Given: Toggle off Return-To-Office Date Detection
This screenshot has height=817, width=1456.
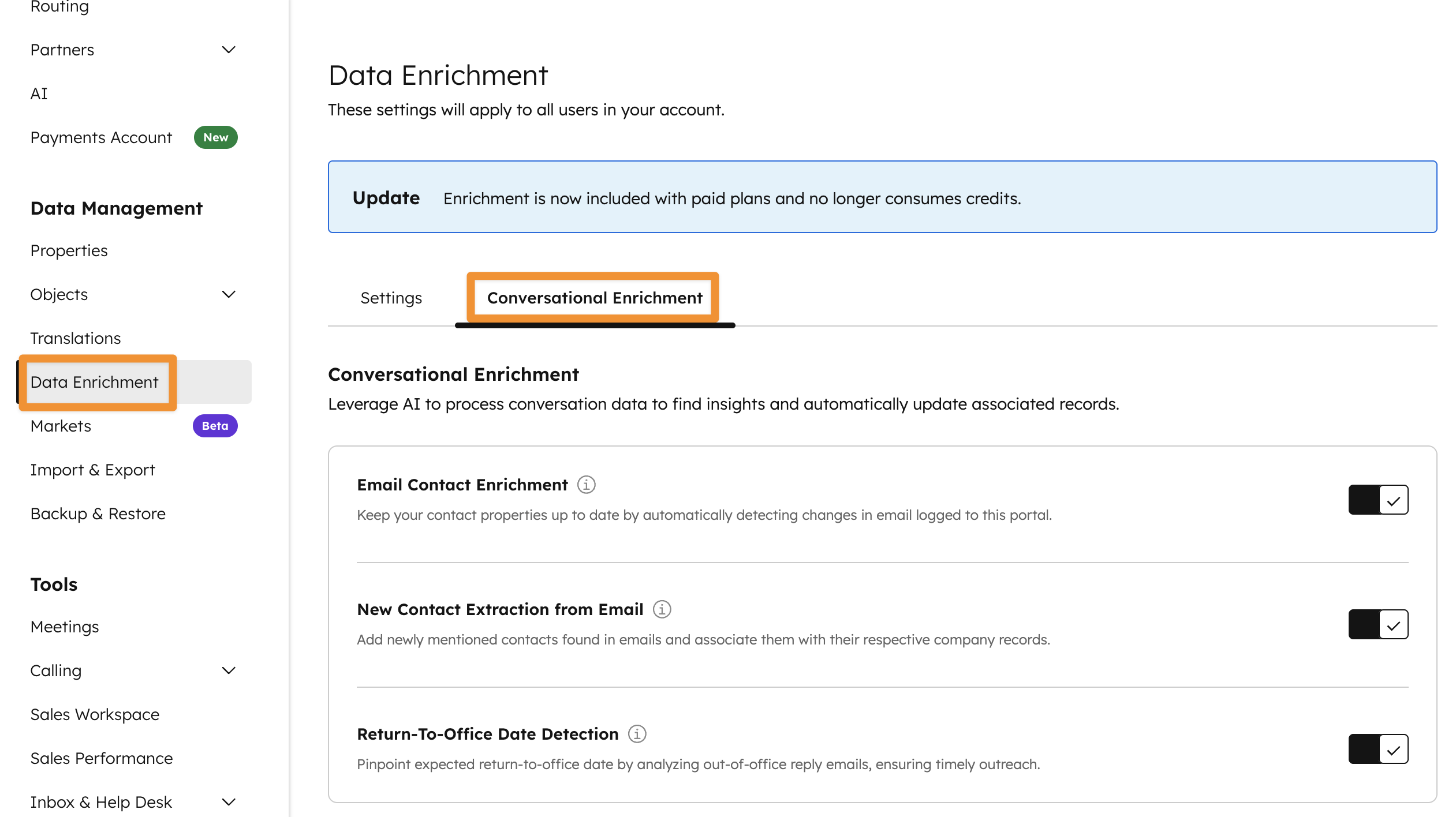Looking at the screenshot, I should (1378, 748).
